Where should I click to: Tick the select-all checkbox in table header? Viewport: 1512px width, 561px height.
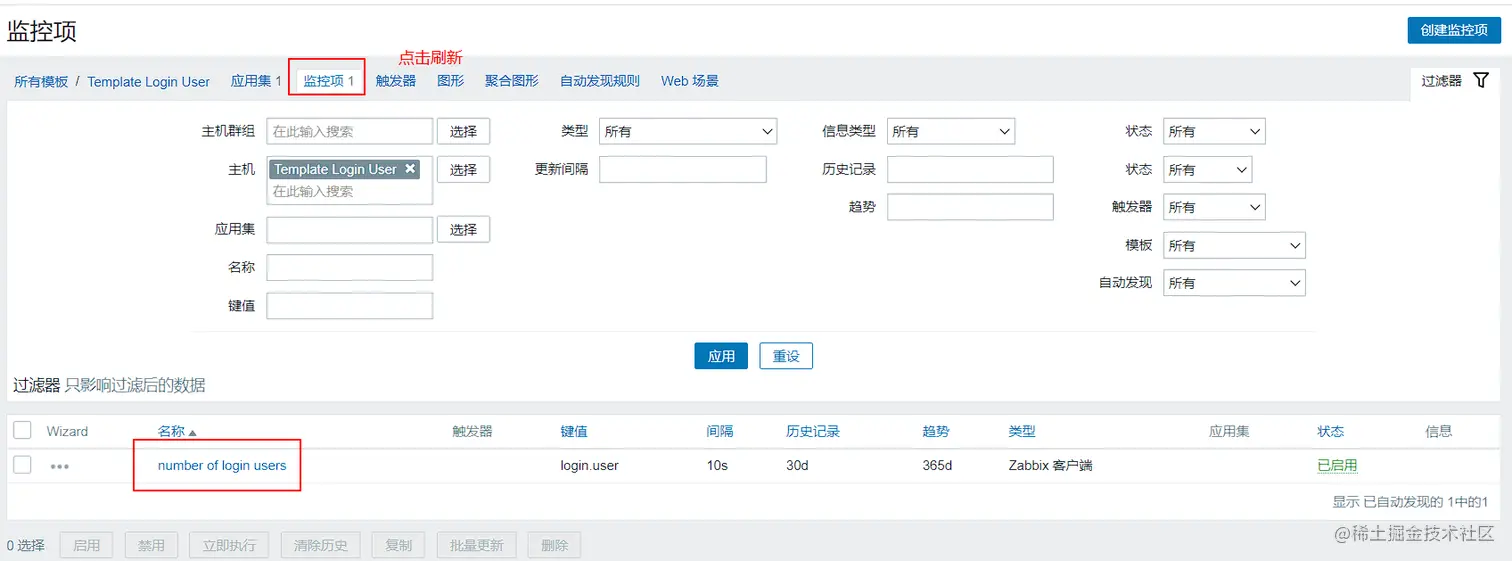[x=22, y=430]
